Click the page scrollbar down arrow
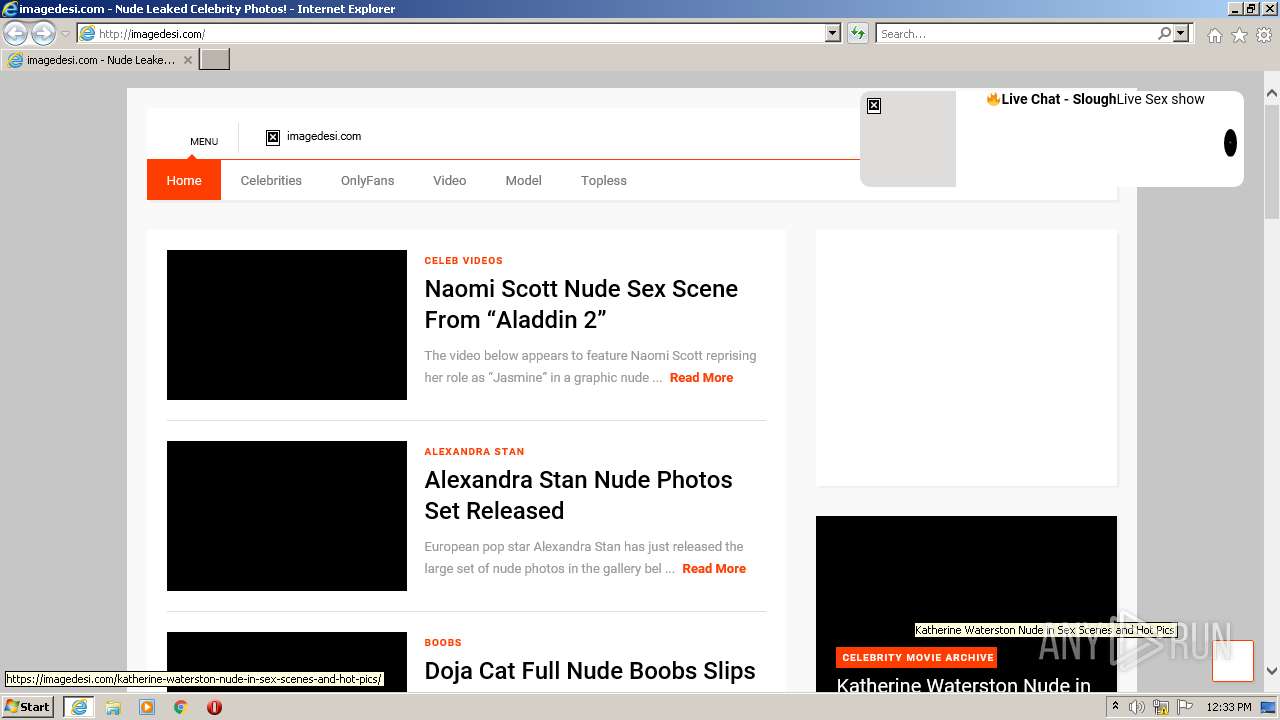The image size is (1280, 720). 1272,671
